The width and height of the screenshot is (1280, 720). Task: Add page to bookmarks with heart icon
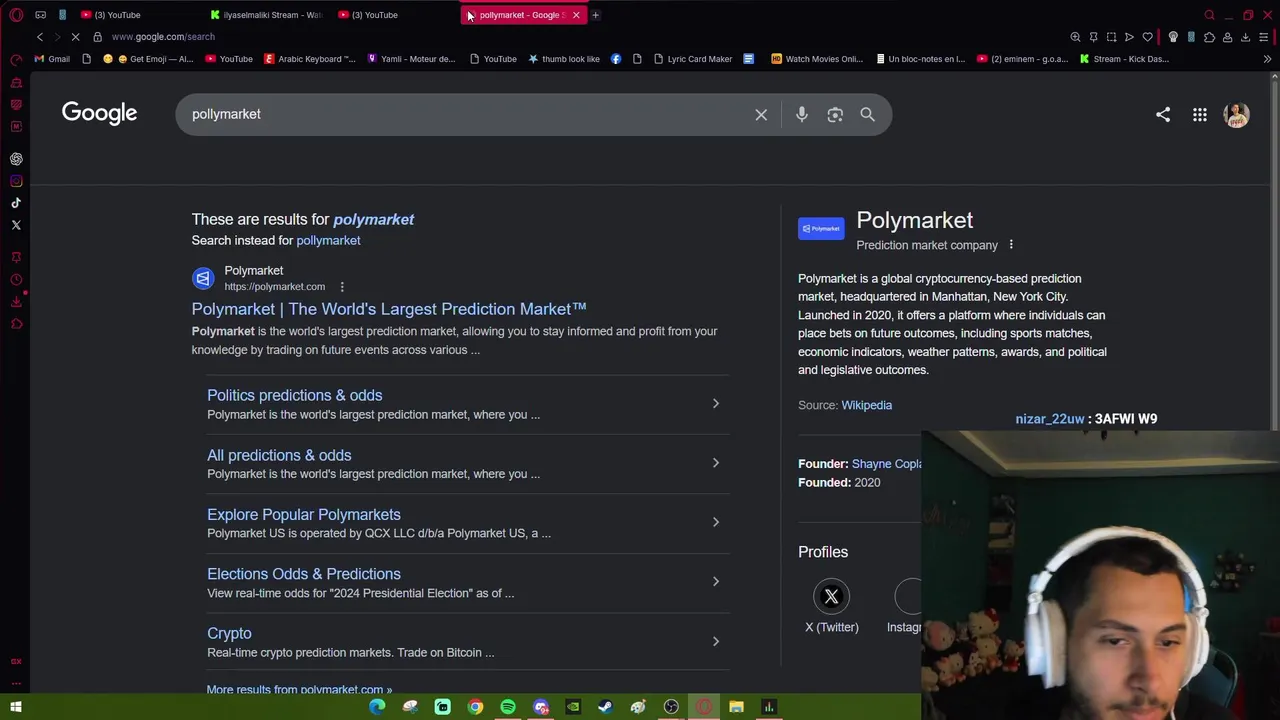[x=1147, y=37]
